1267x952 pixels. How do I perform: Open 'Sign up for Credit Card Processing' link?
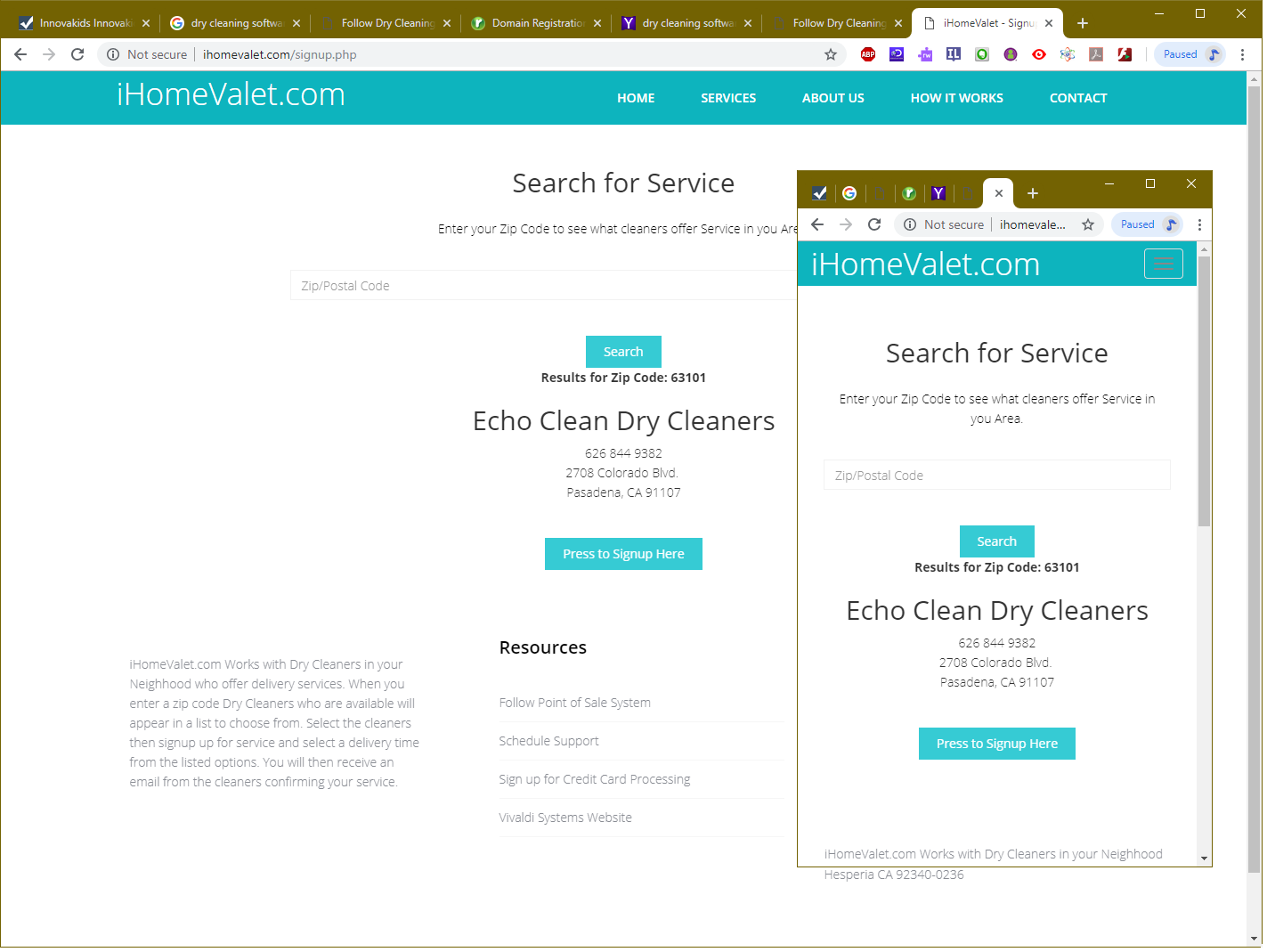coord(595,779)
